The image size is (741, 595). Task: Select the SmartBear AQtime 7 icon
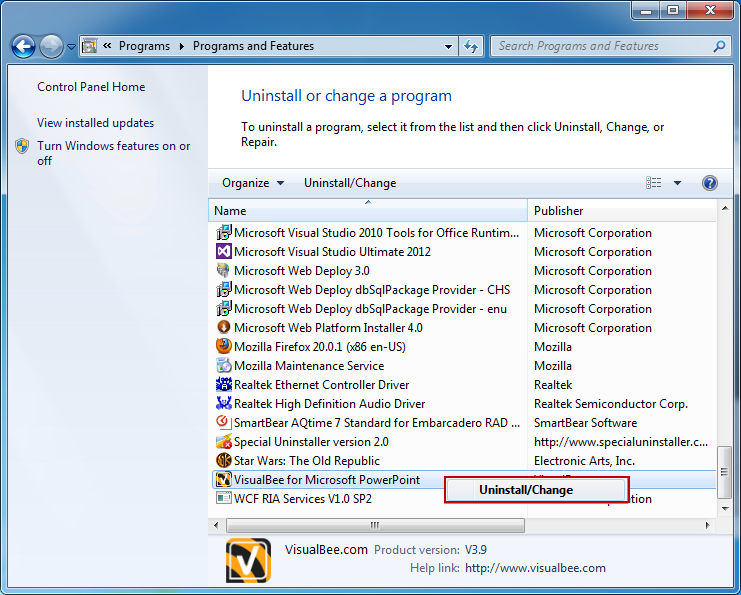224,422
